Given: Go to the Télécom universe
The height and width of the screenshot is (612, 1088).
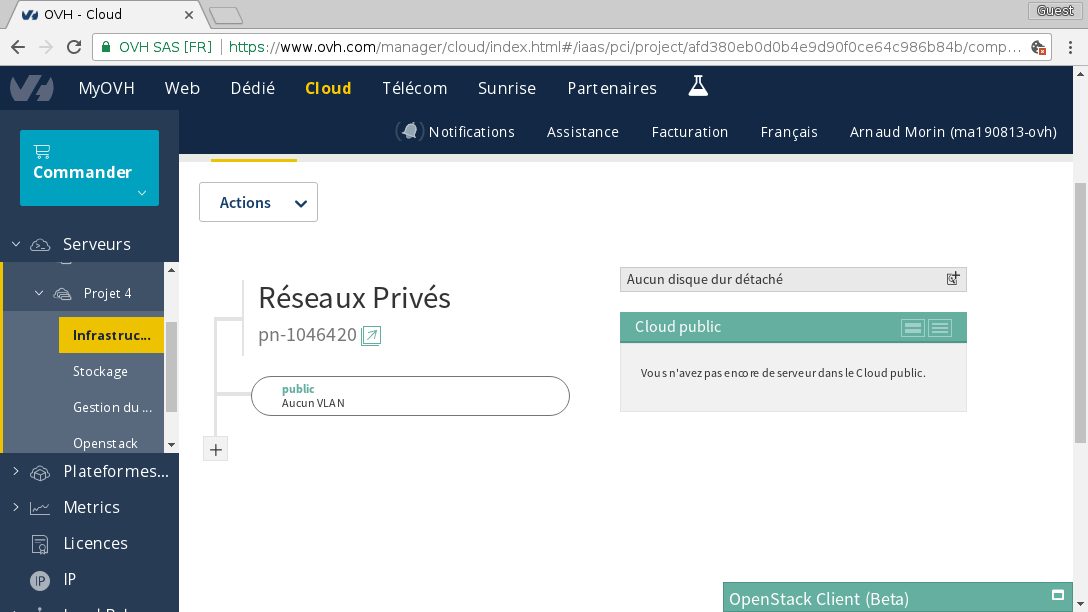Looking at the screenshot, I should 414,88.
